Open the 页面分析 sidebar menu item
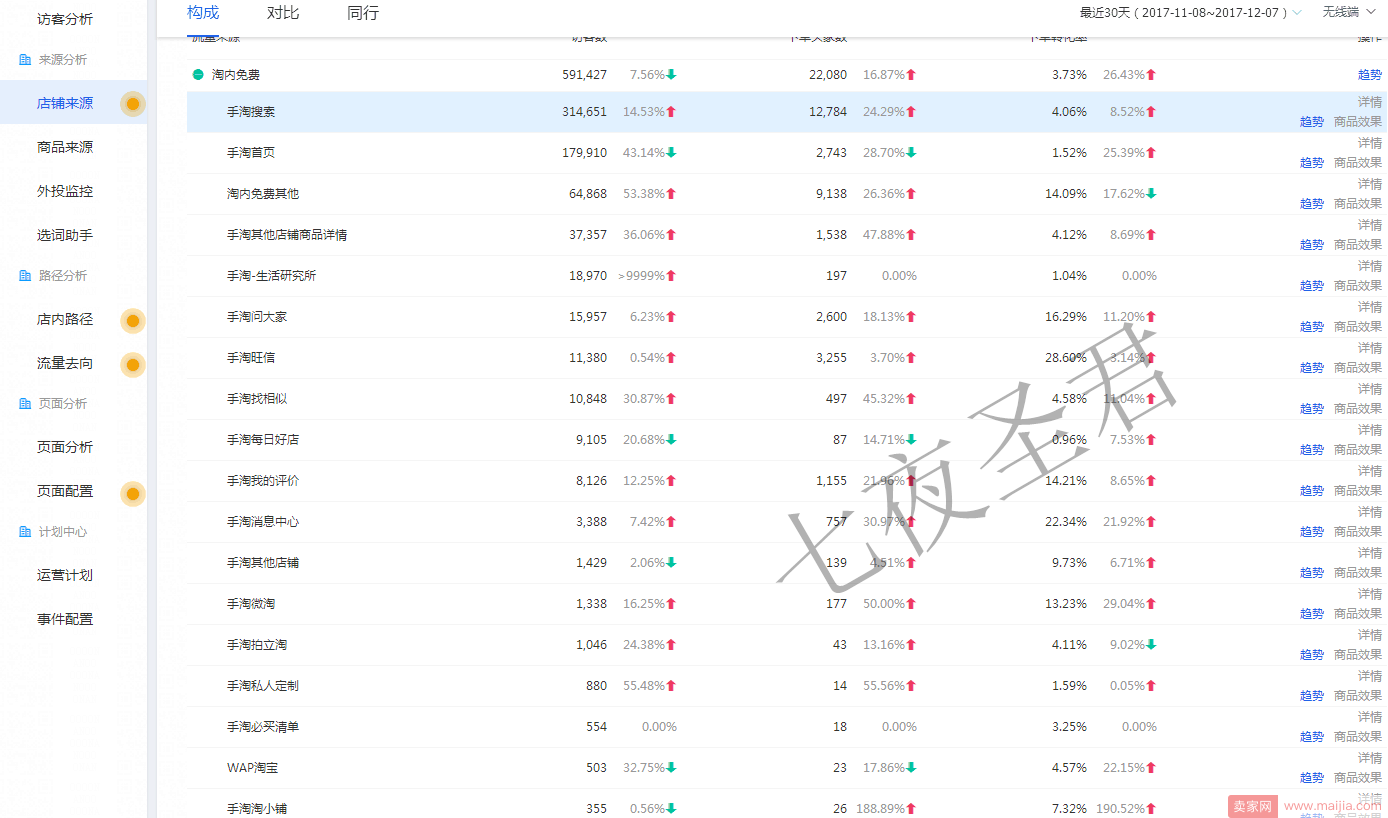The image size is (1388, 818). (65, 447)
